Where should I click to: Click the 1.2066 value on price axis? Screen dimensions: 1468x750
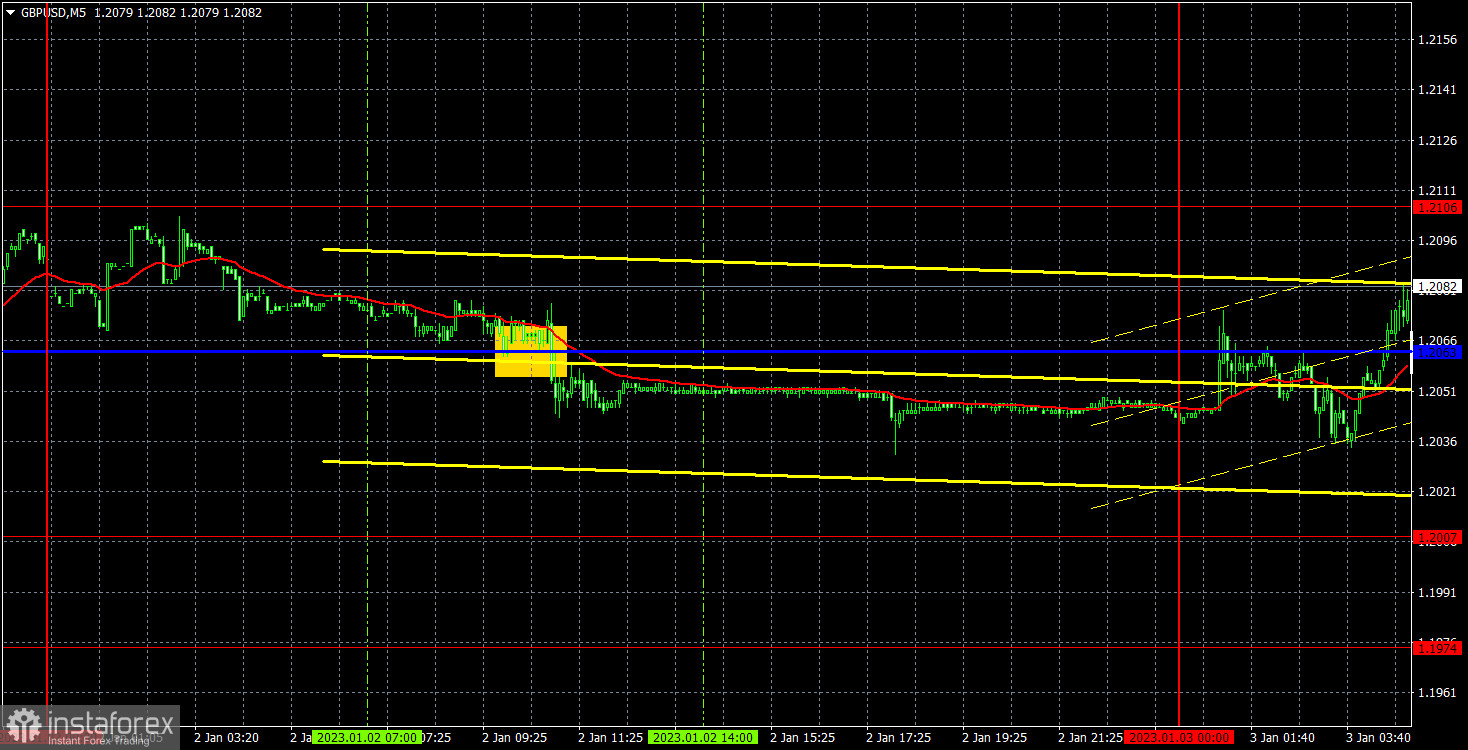(x=1437, y=340)
